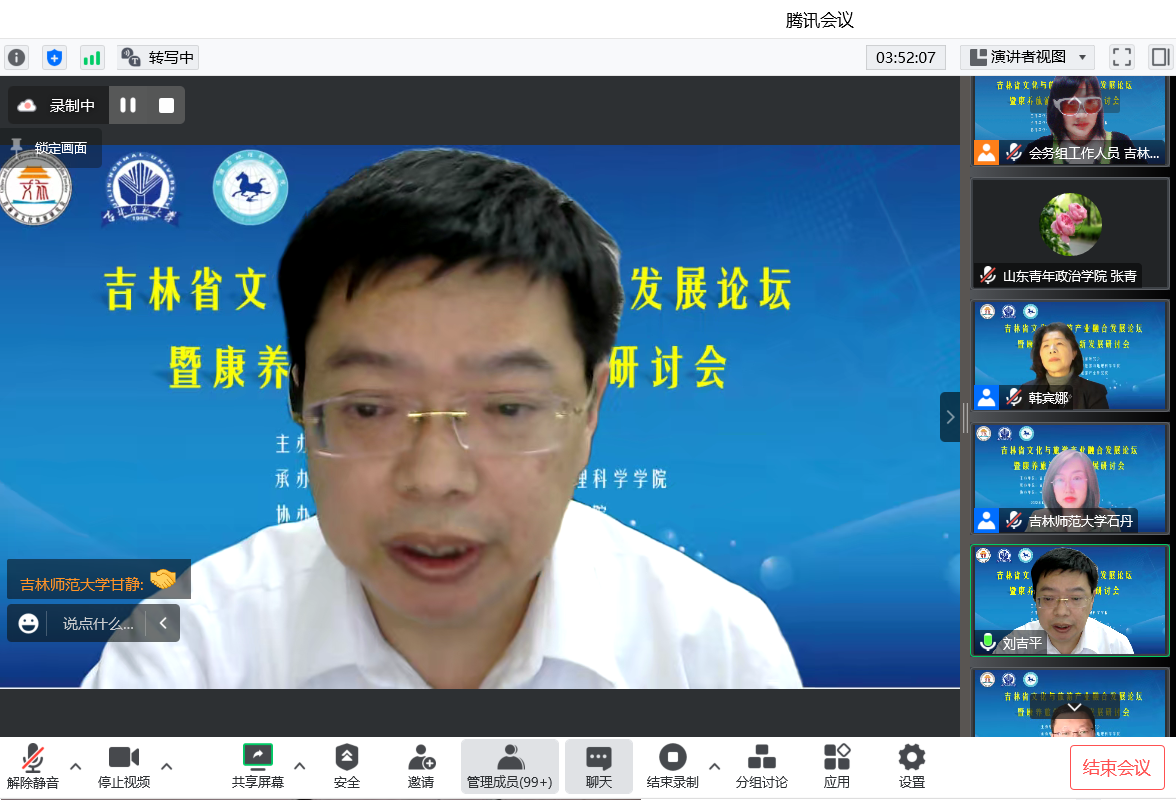This screenshot has width=1176, height=800.
Task: Collapse the participant video sidebar arrow
Action: pos(950,417)
